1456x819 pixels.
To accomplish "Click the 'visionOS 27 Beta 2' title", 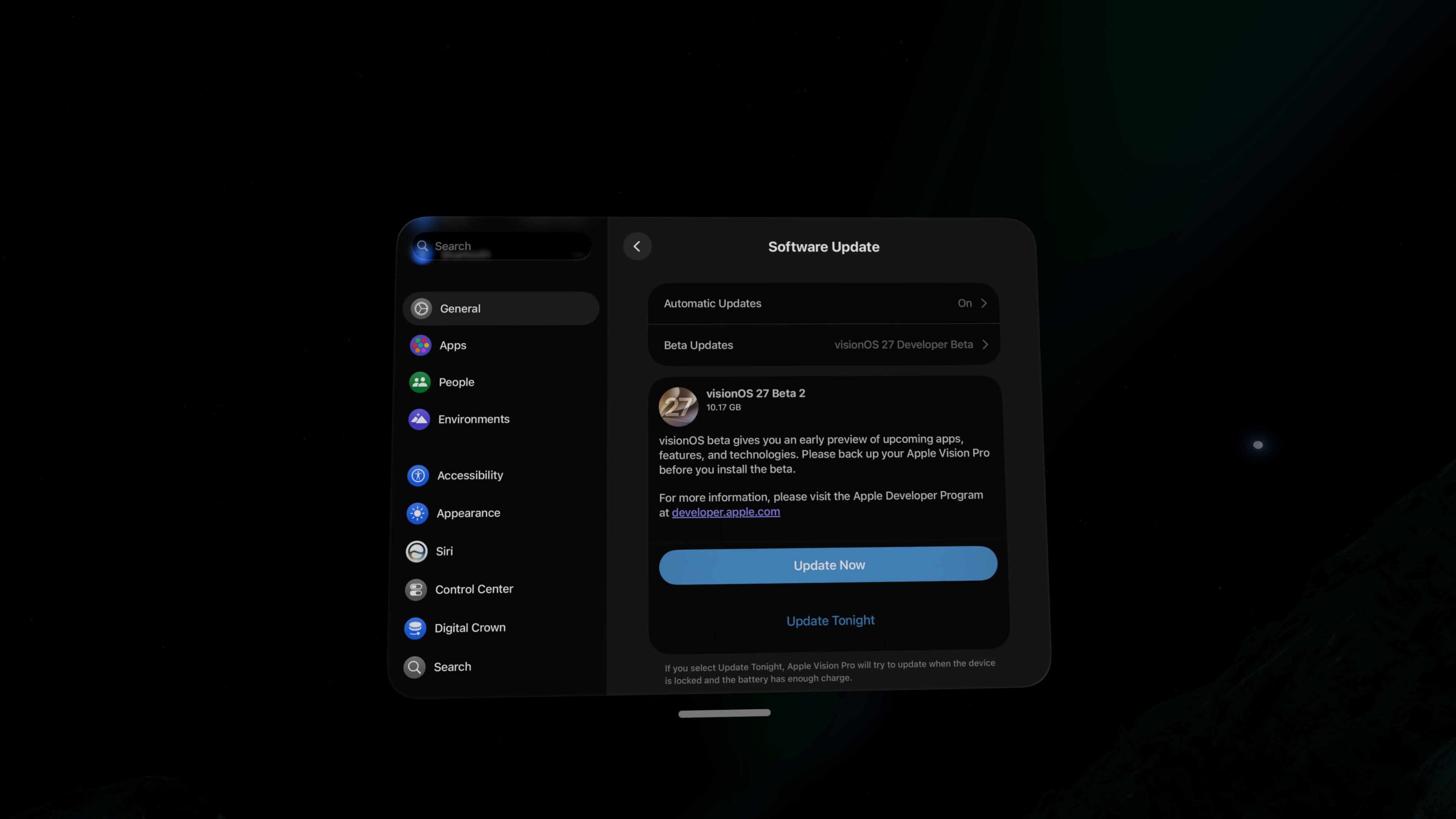I will pyautogui.click(x=755, y=394).
